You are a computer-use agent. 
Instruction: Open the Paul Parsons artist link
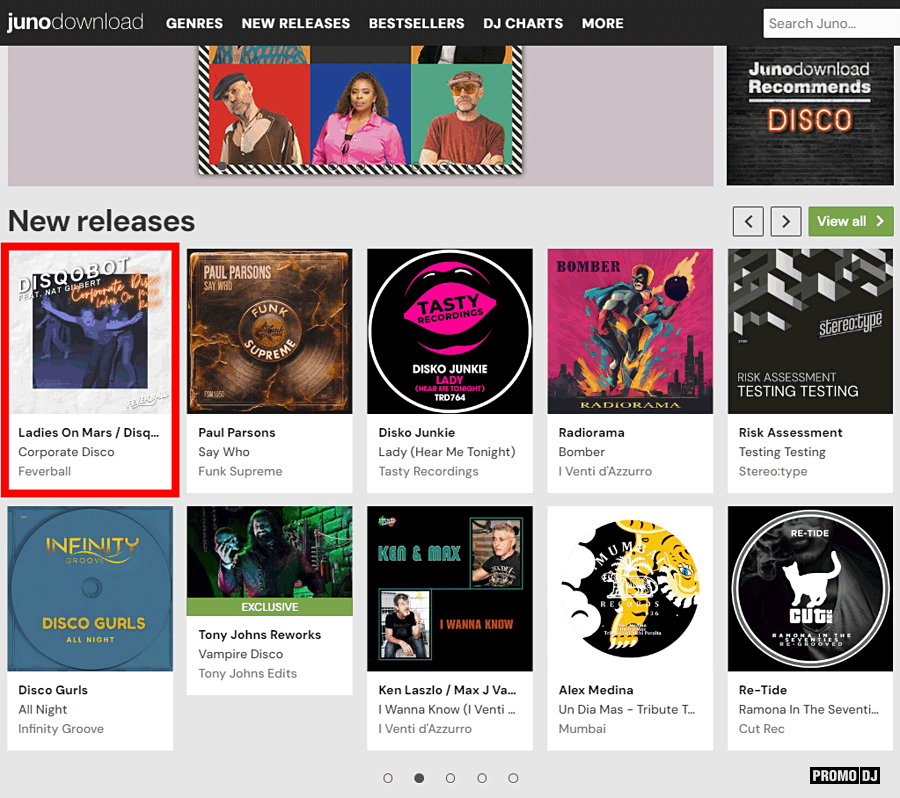click(236, 433)
